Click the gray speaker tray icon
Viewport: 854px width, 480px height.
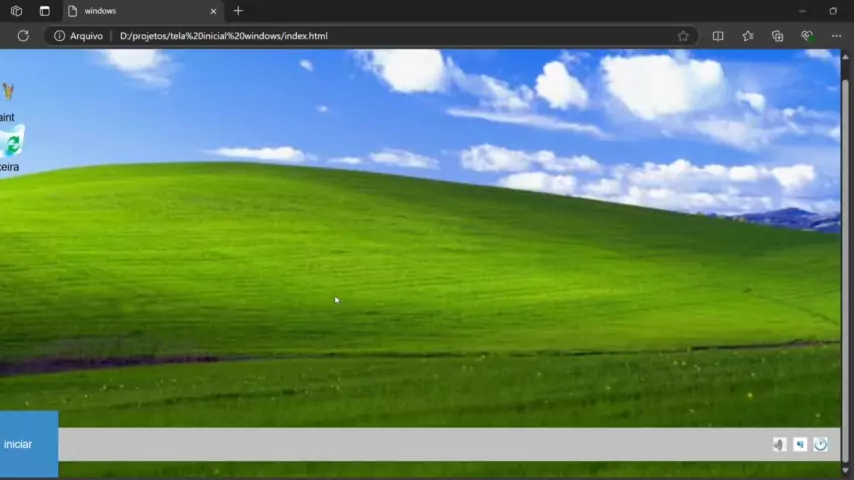tap(779, 445)
